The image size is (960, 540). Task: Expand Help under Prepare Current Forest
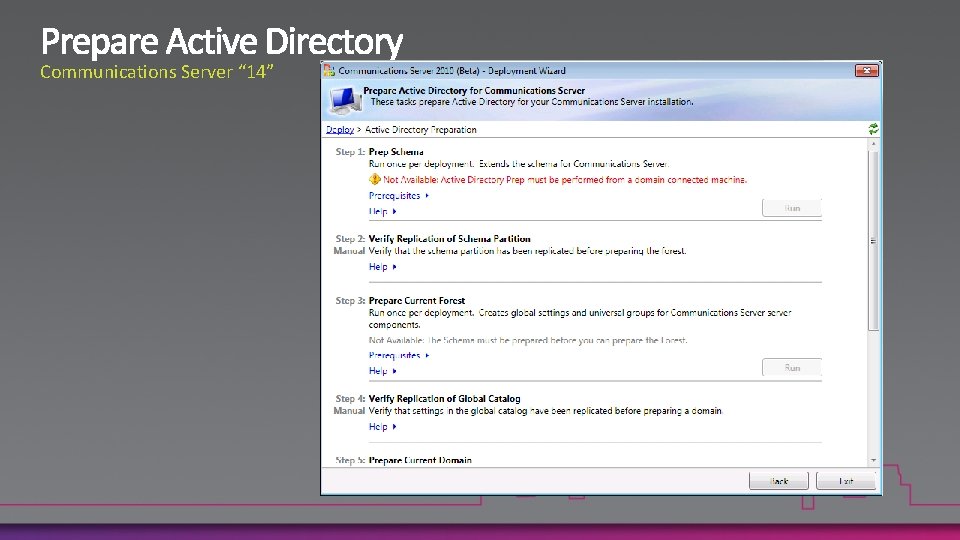coord(383,371)
